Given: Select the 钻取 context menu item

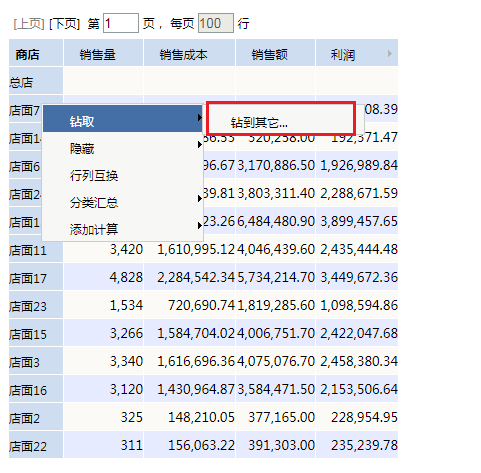Looking at the screenshot, I should 123,119.
